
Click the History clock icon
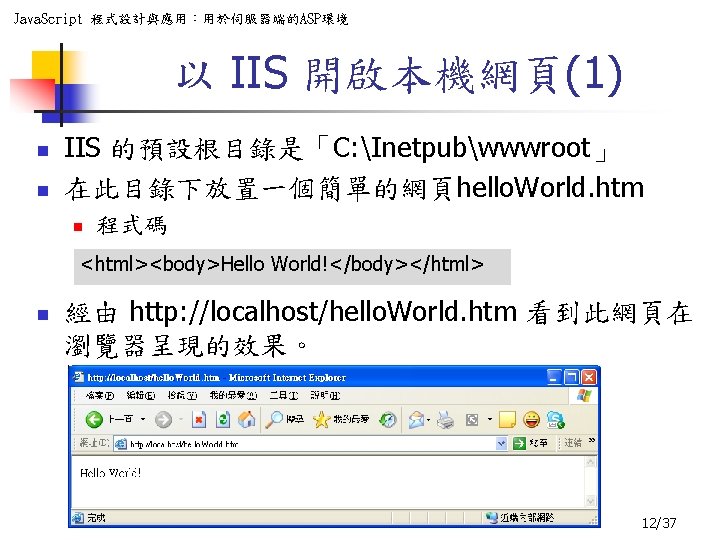point(388,419)
